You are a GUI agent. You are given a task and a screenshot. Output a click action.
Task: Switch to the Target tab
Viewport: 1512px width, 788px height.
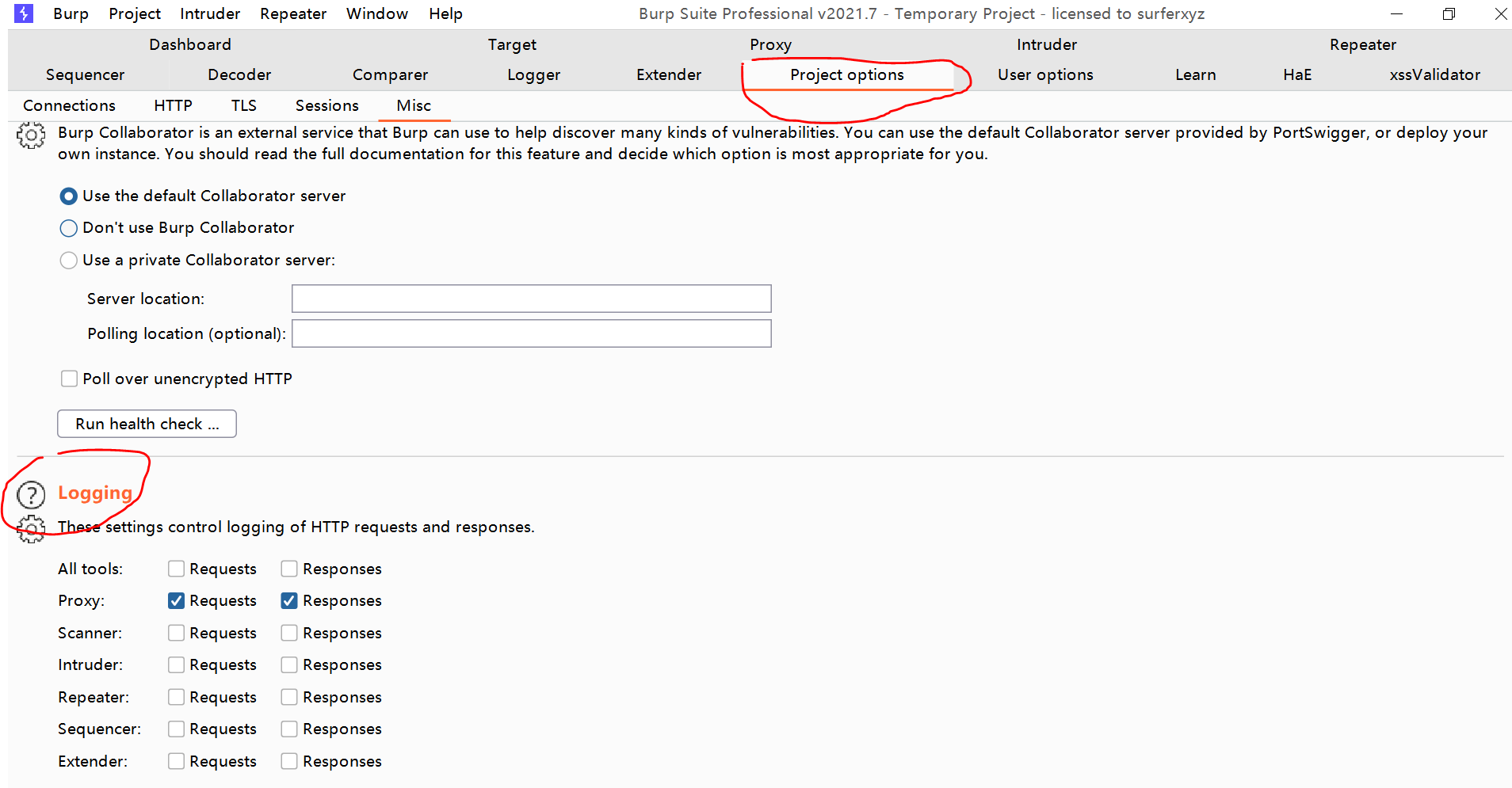512,44
